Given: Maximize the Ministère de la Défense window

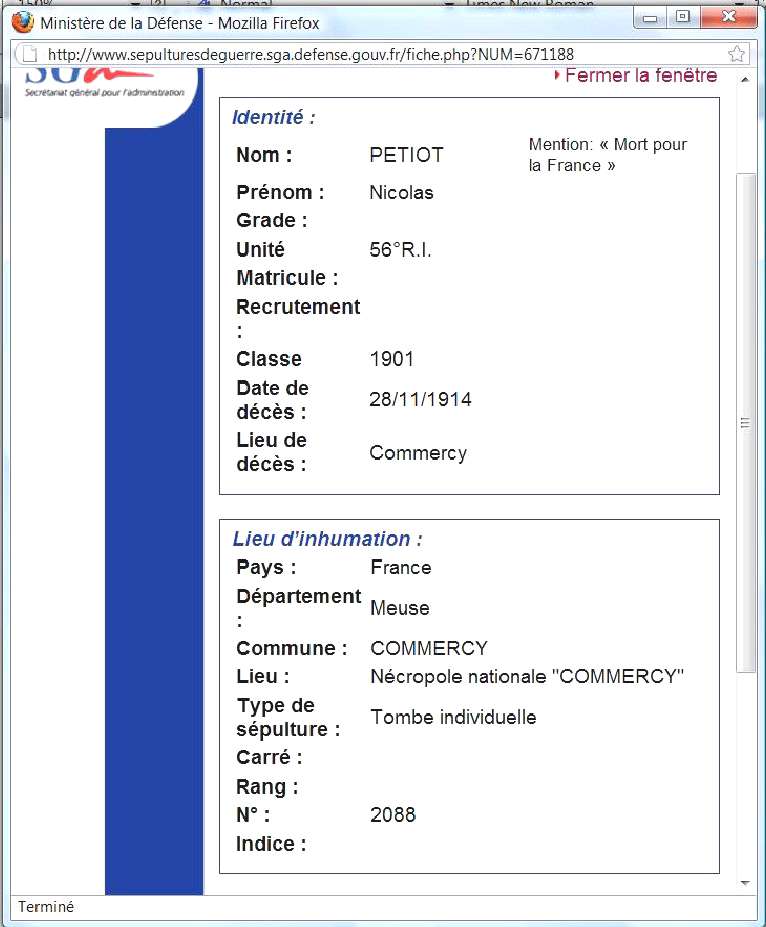Looking at the screenshot, I should [x=683, y=18].
